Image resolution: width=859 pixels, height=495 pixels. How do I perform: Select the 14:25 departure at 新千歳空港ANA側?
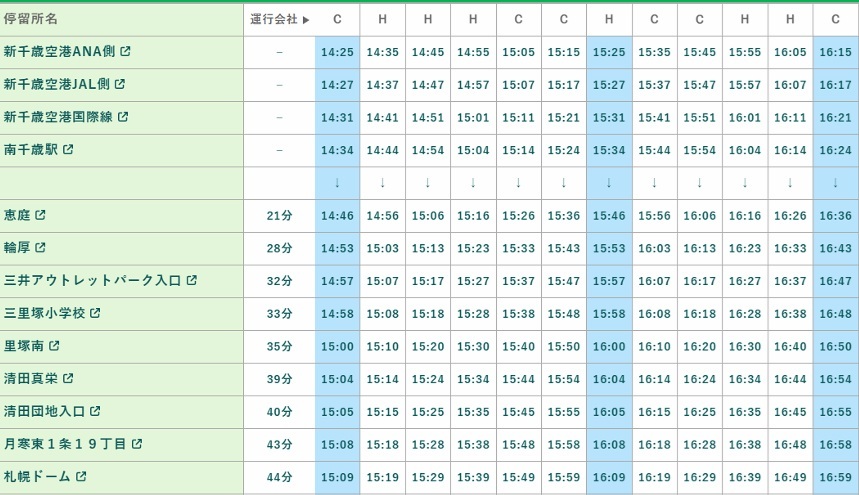click(x=338, y=52)
